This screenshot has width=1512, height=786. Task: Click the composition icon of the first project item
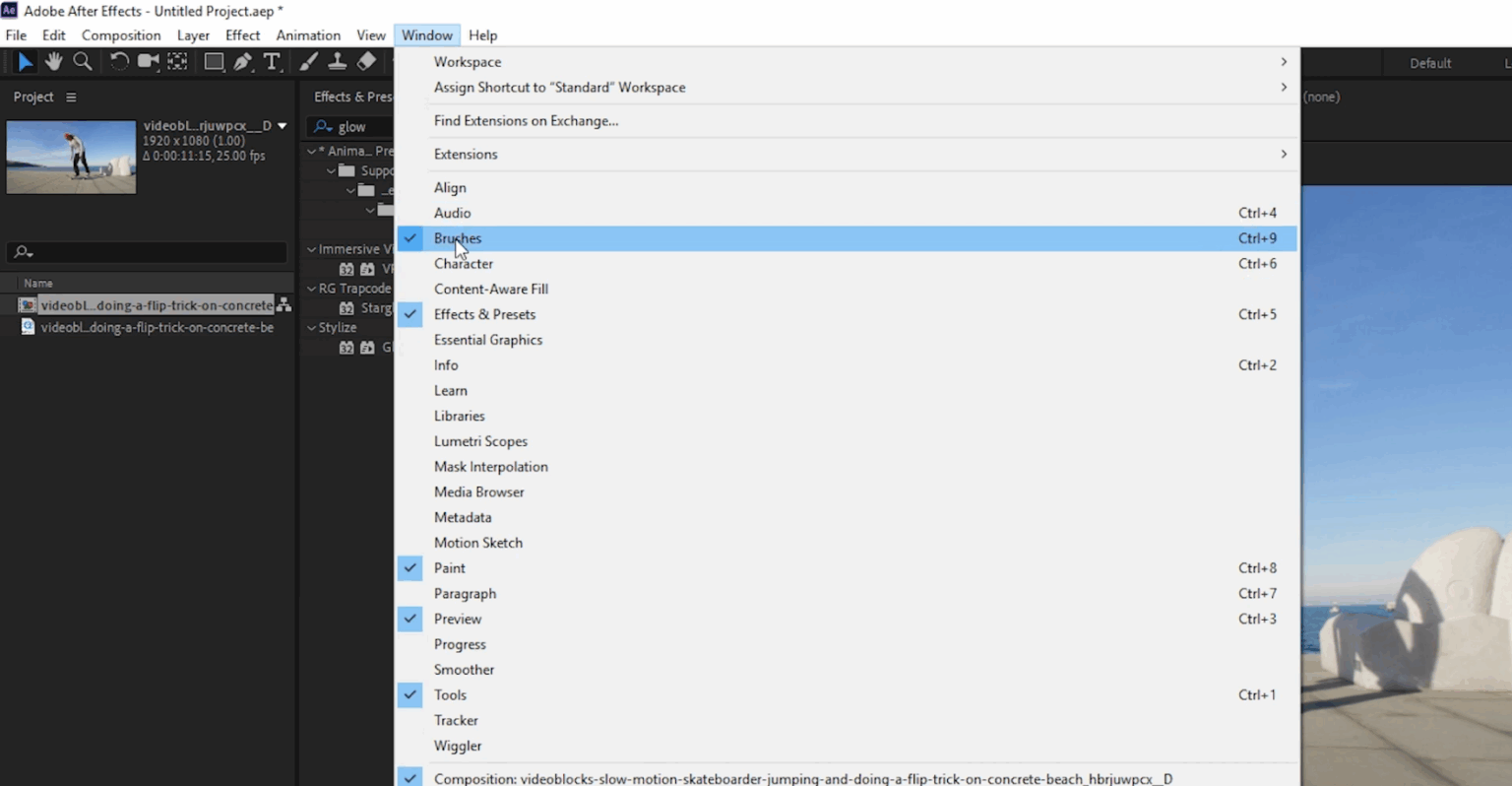(x=28, y=305)
